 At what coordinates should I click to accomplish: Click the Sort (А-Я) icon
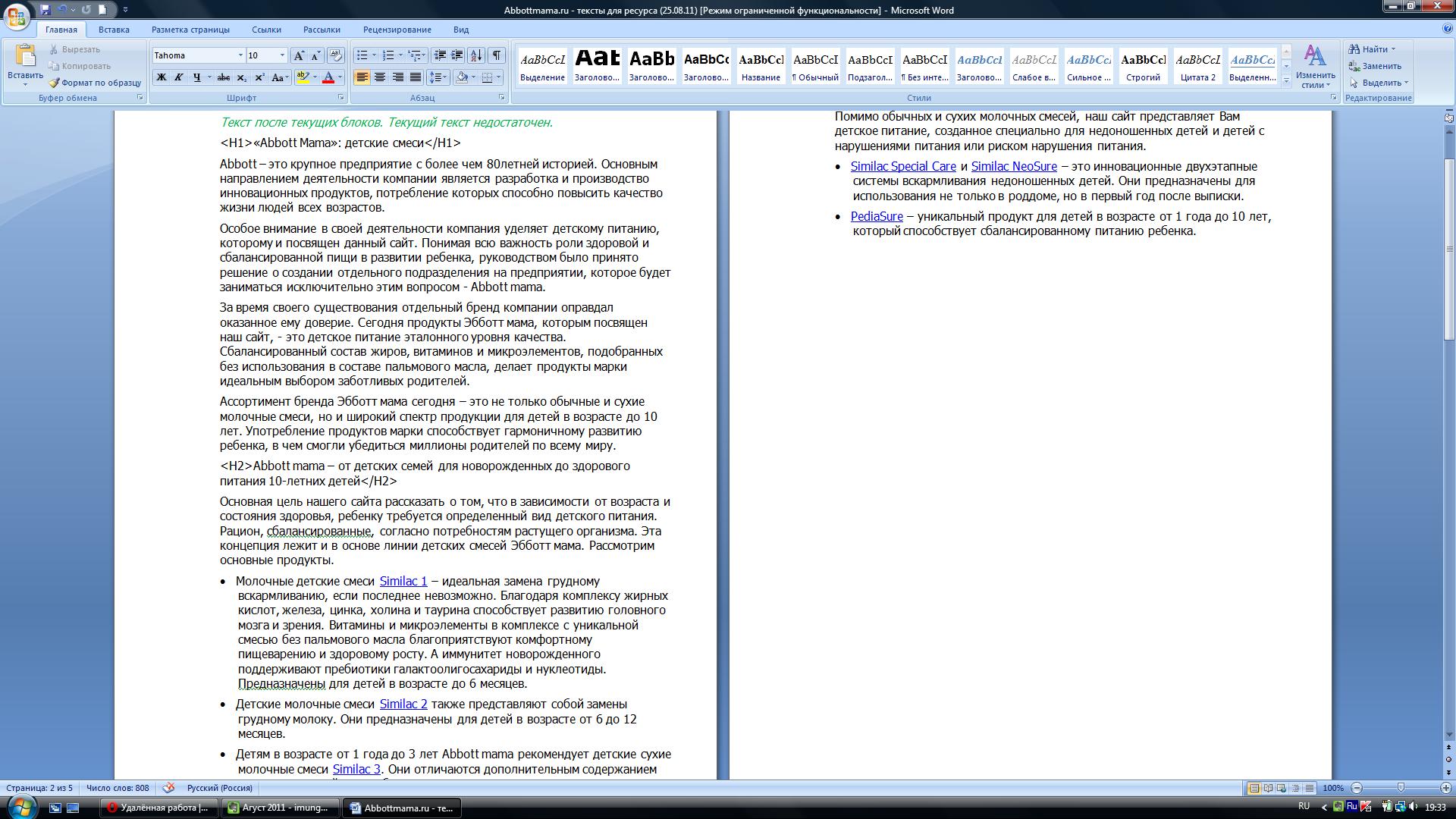(x=476, y=55)
